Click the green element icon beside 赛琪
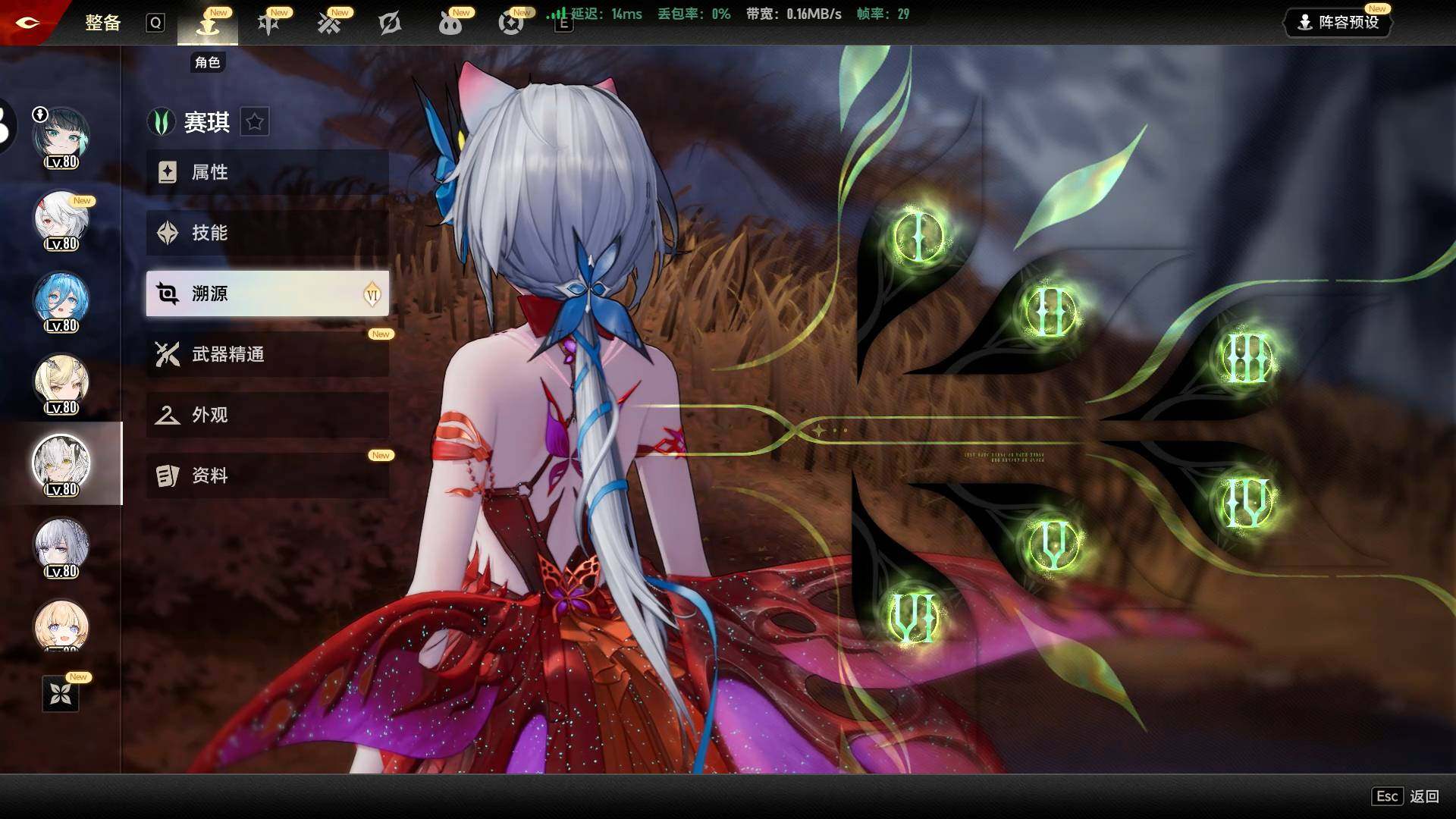Image resolution: width=1456 pixels, height=819 pixels. point(162,121)
